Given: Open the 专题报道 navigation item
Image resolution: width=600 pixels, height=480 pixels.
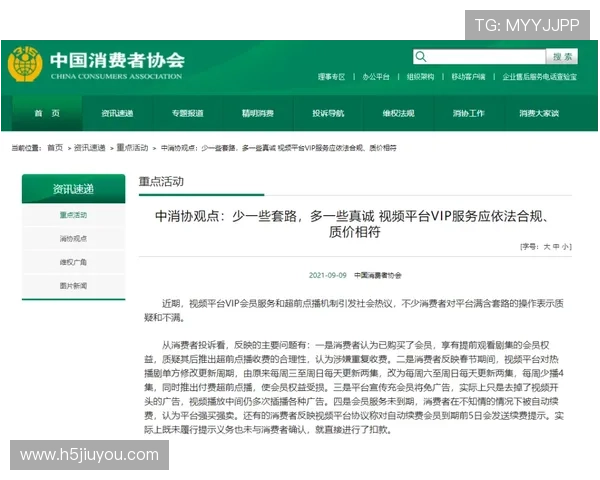Looking at the screenshot, I should click(x=188, y=113).
